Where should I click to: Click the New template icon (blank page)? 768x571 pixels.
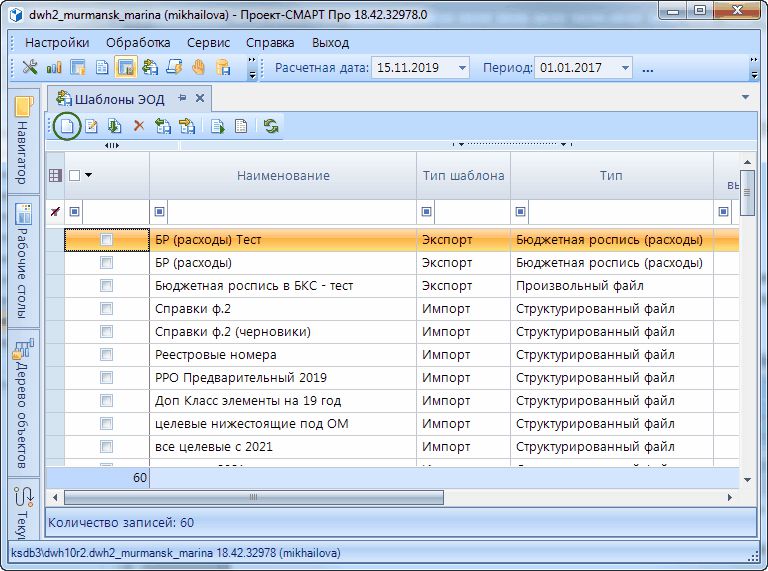pyautogui.click(x=66, y=126)
